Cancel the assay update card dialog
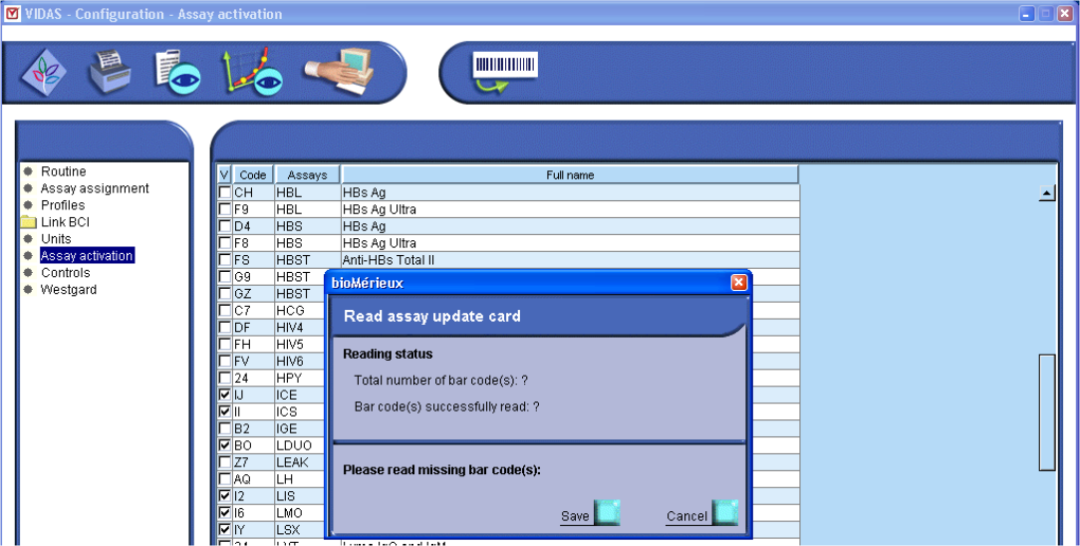Screen dimensions: 1080x546 pos(702,515)
